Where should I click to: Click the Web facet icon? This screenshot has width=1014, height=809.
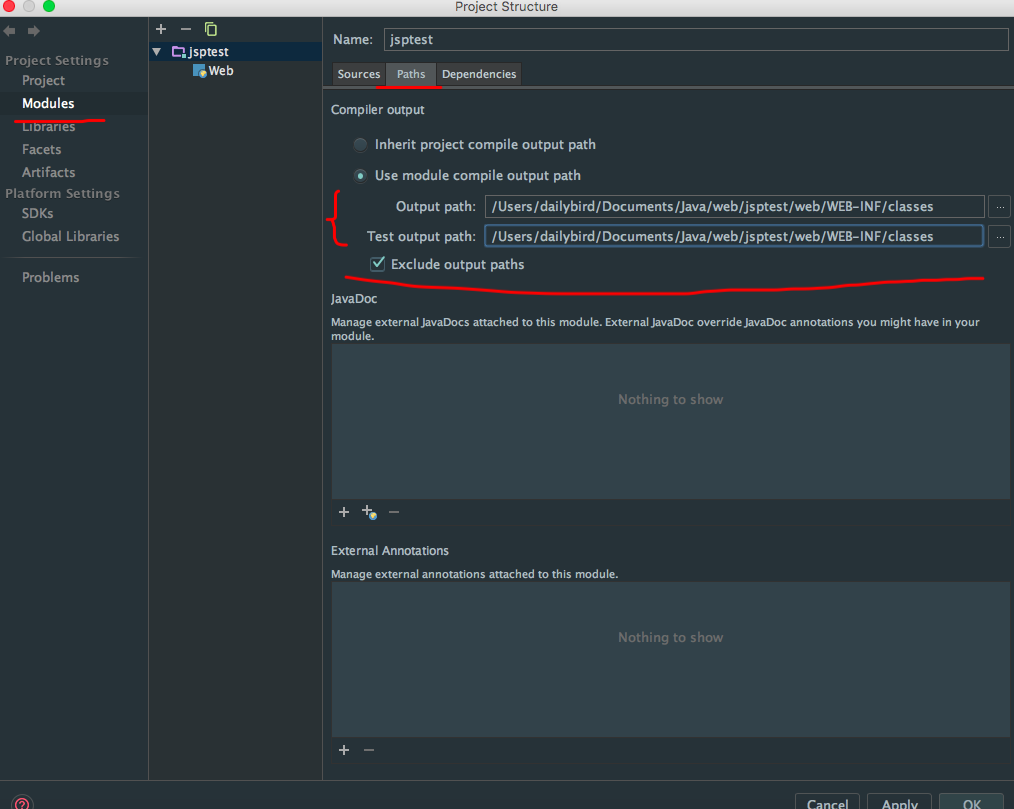pyautogui.click(x=199, y=71)
